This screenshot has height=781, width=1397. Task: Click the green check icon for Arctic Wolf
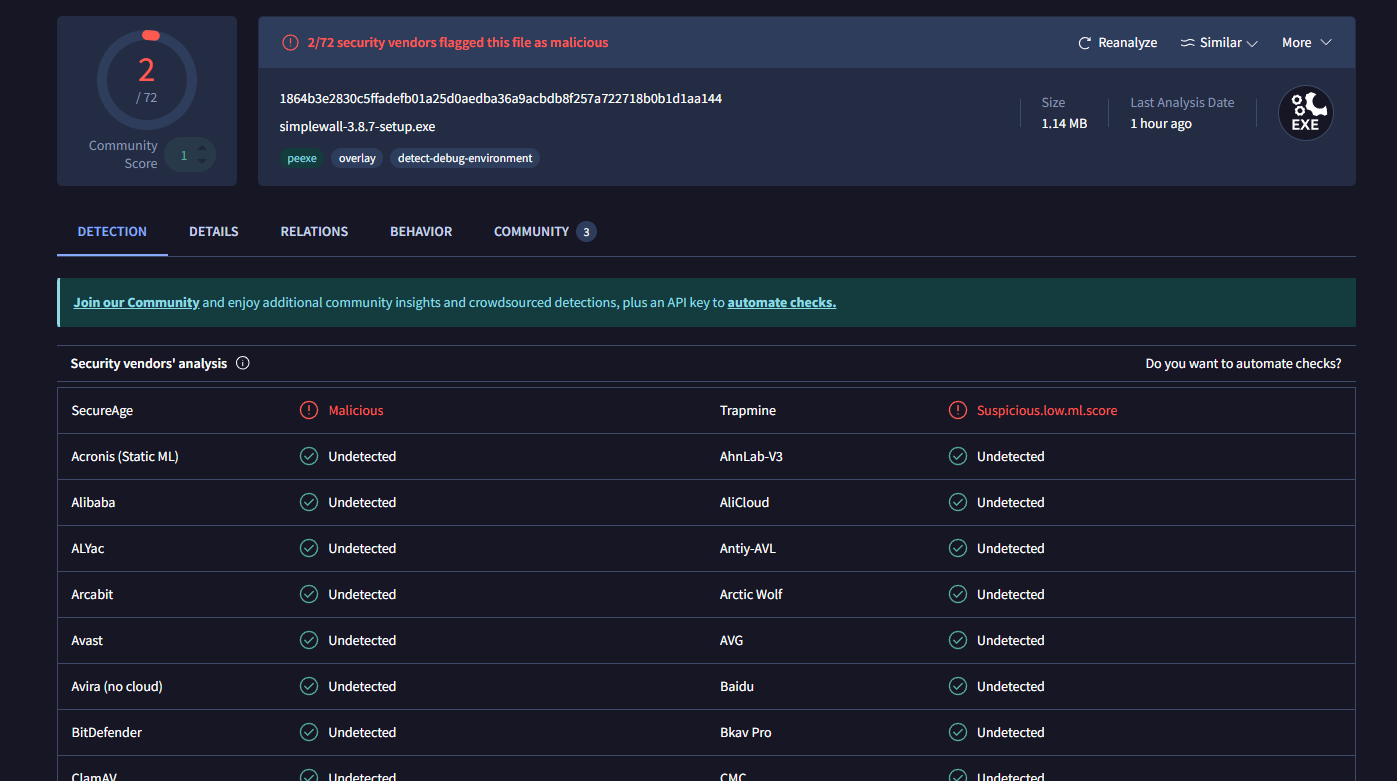tap(958, 594)
